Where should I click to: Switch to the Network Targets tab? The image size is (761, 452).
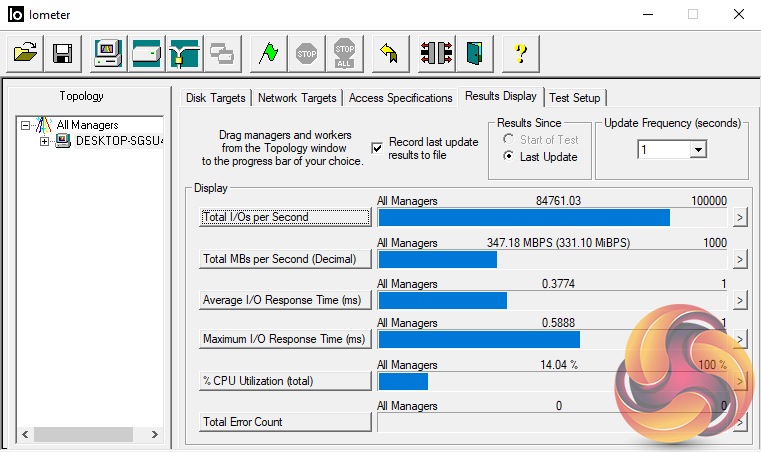point(297,98)
